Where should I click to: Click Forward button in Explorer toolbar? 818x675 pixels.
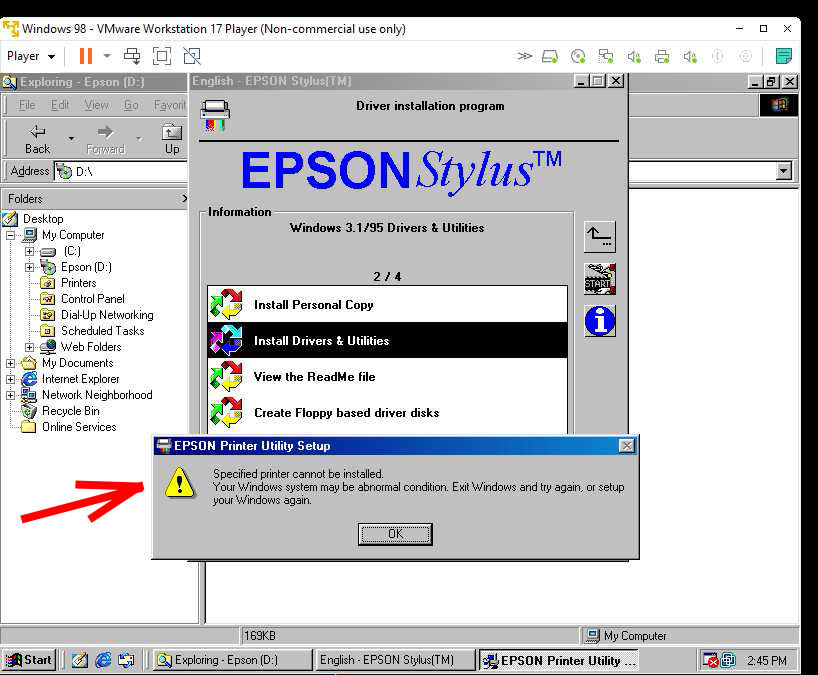point(105,139)
